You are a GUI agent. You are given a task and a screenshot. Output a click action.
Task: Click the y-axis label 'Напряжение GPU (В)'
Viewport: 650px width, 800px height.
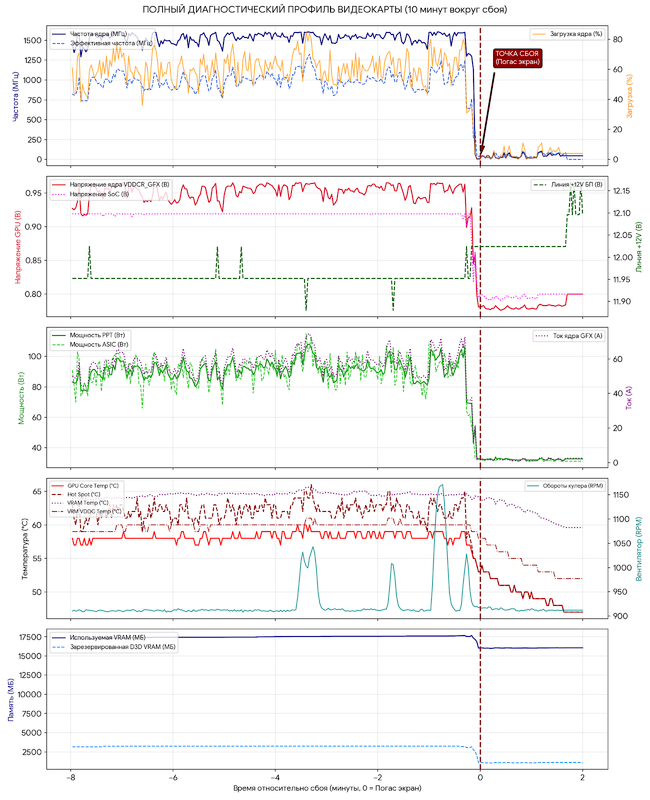pyautogui.click(x=17, y=246)
